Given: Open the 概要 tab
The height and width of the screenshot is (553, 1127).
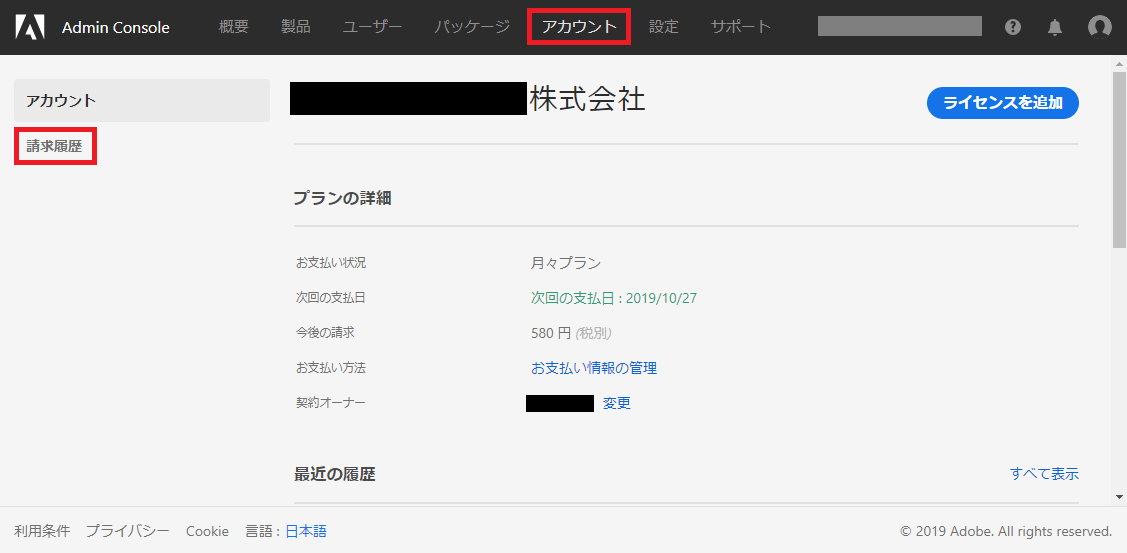Looking at the screenshot, I should tap(234, 27).
